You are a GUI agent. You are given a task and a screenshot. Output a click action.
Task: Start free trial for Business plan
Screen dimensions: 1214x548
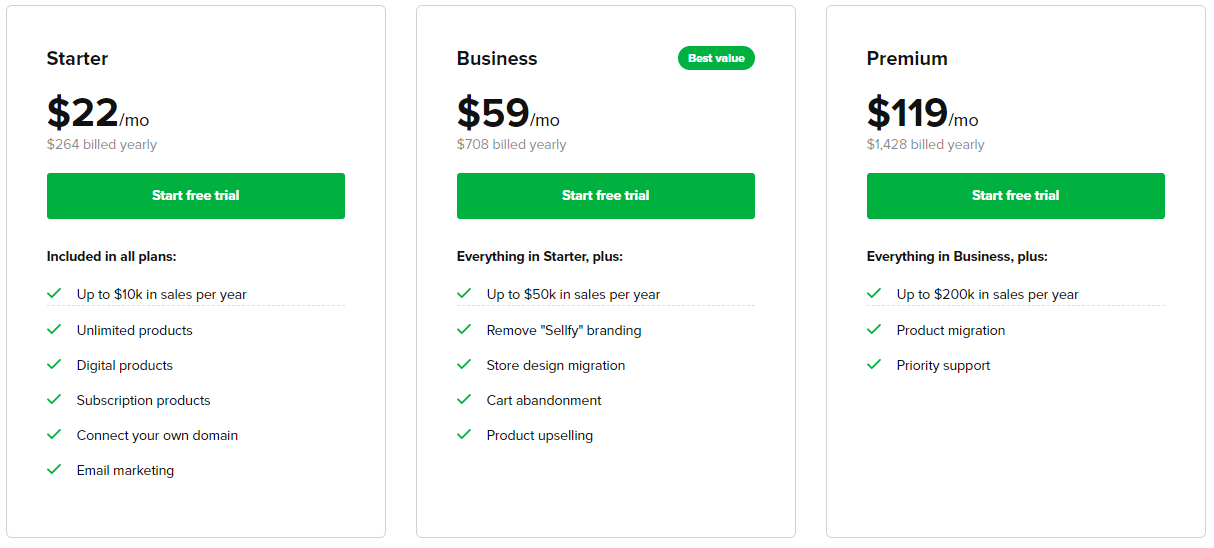(606, 196)
